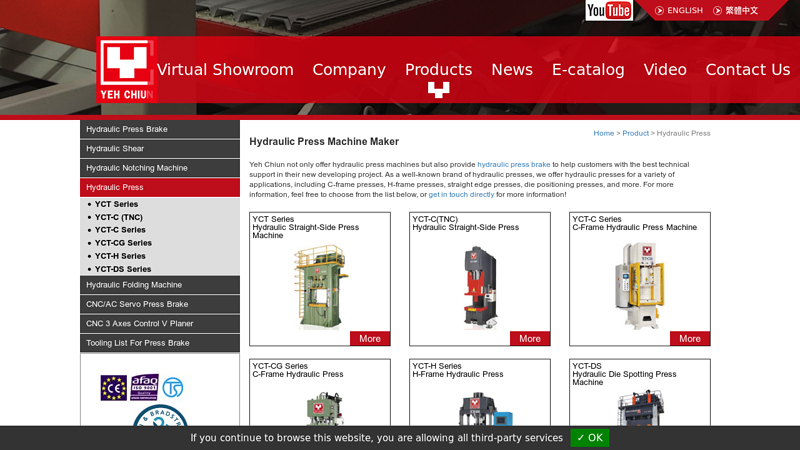This screenshot has height=450, width=800.
Task: Click More on the YCT-C(TNC) card
Action: tap(530, 339)
